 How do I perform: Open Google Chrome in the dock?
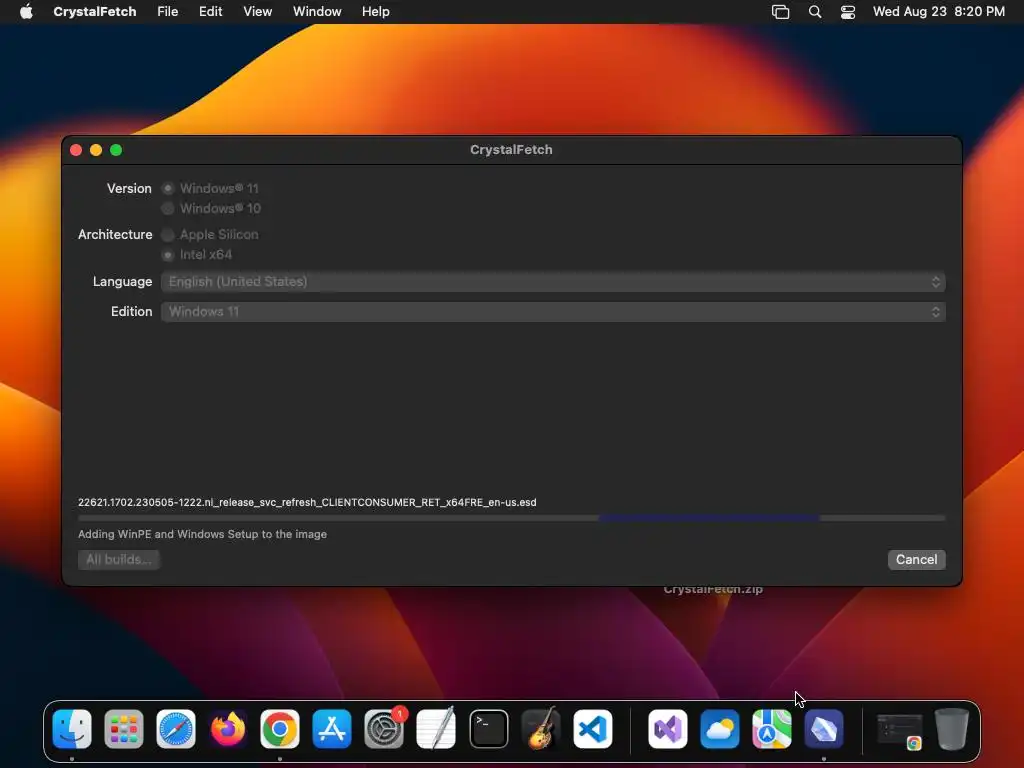coord(280,729)
